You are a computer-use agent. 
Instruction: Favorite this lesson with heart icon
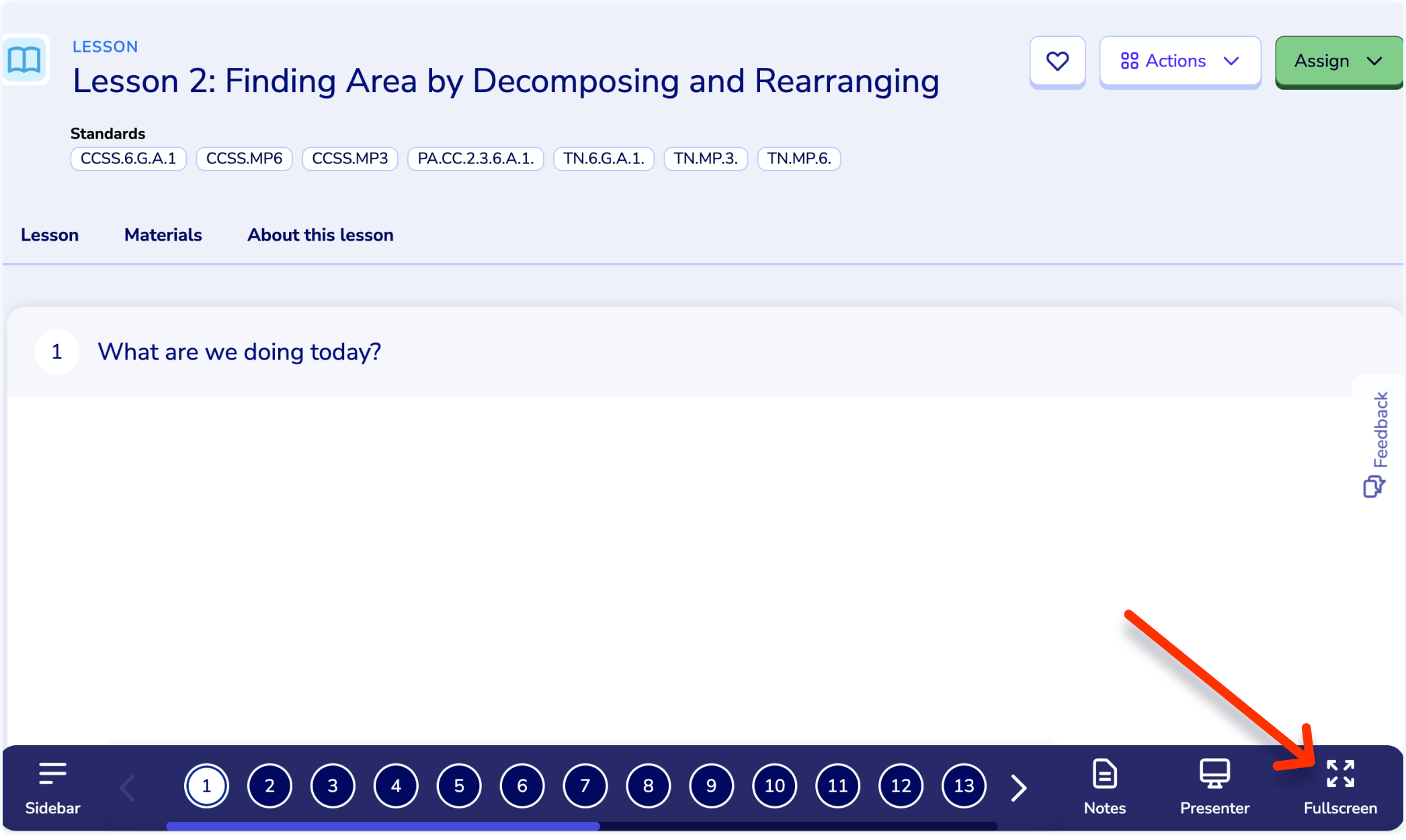click(1057, 61)
